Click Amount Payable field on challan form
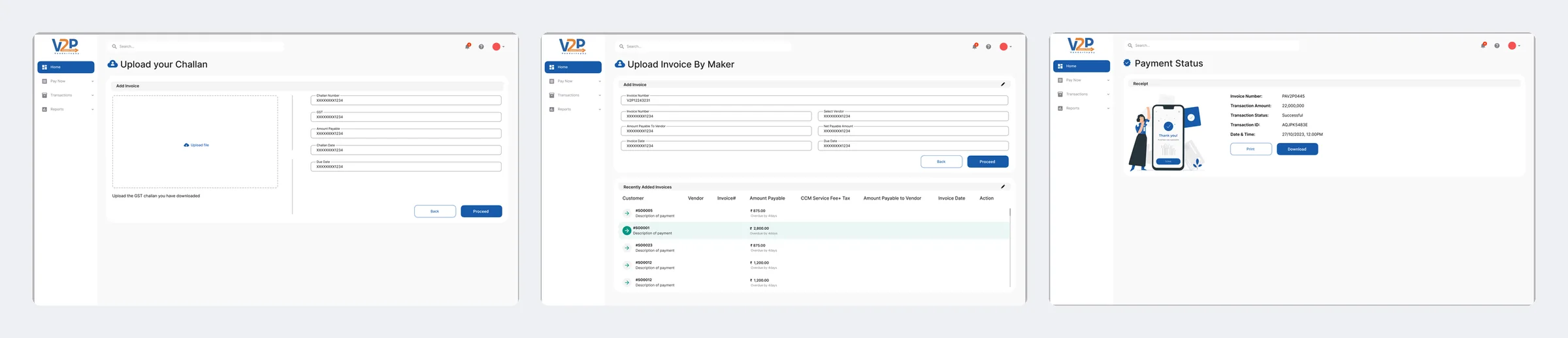1568x338 pixels. [x=406, y=133]
